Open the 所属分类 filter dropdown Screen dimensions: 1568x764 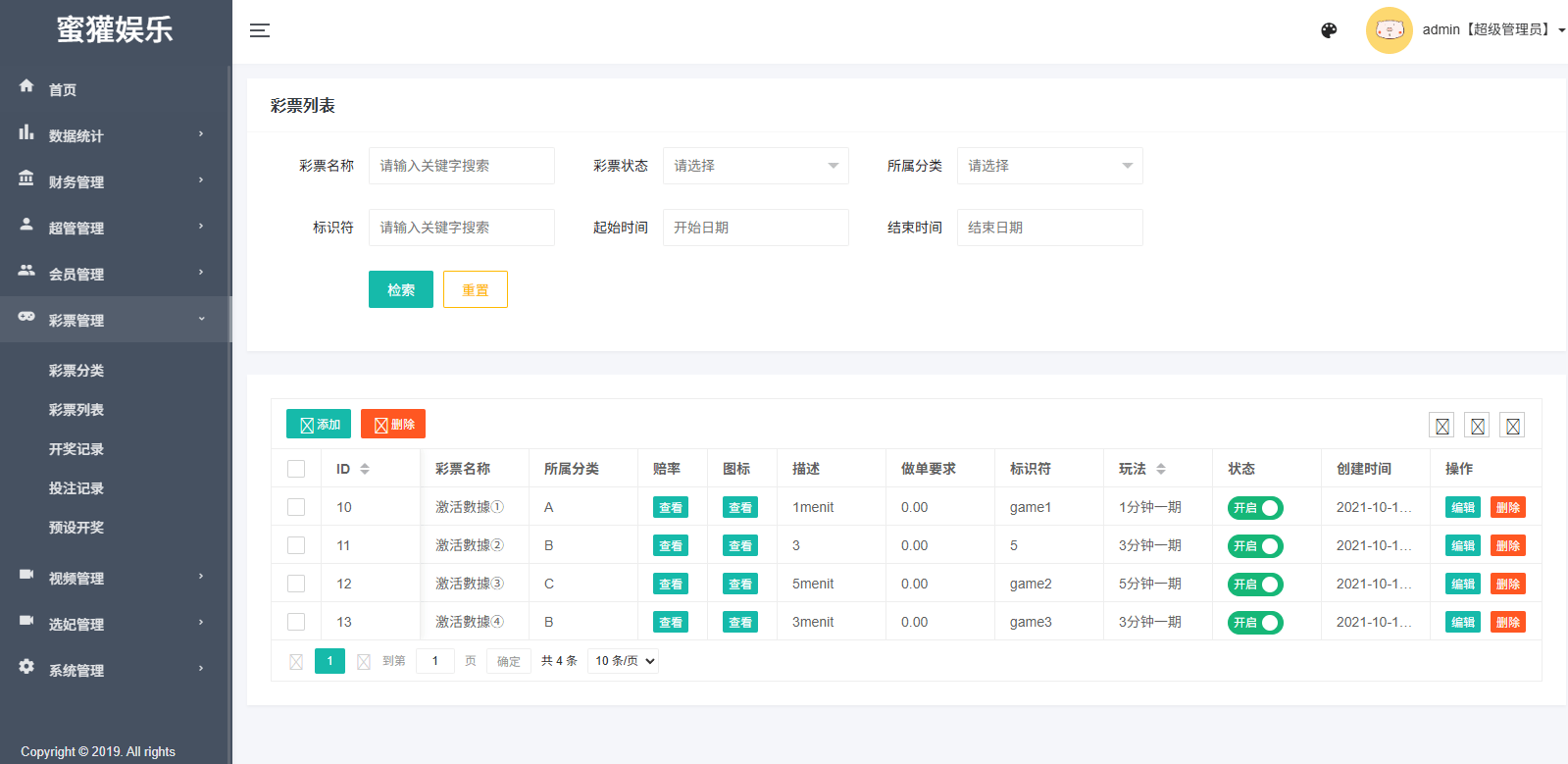point(1049,166)
